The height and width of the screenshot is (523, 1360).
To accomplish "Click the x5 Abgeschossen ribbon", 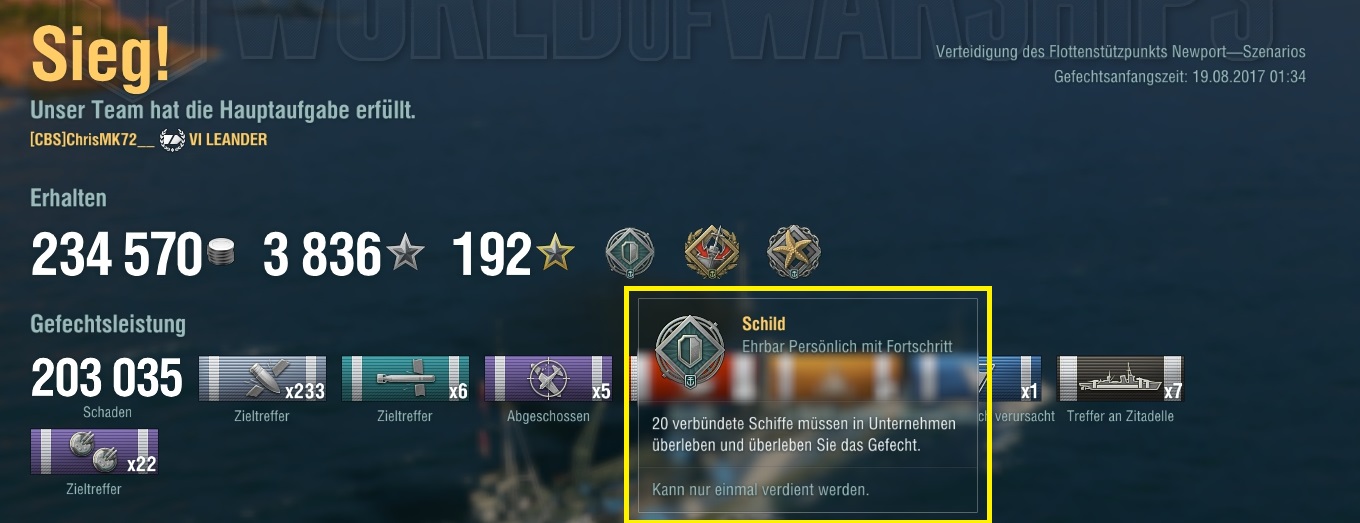I will pyautogui.click(x=548, y=379).
